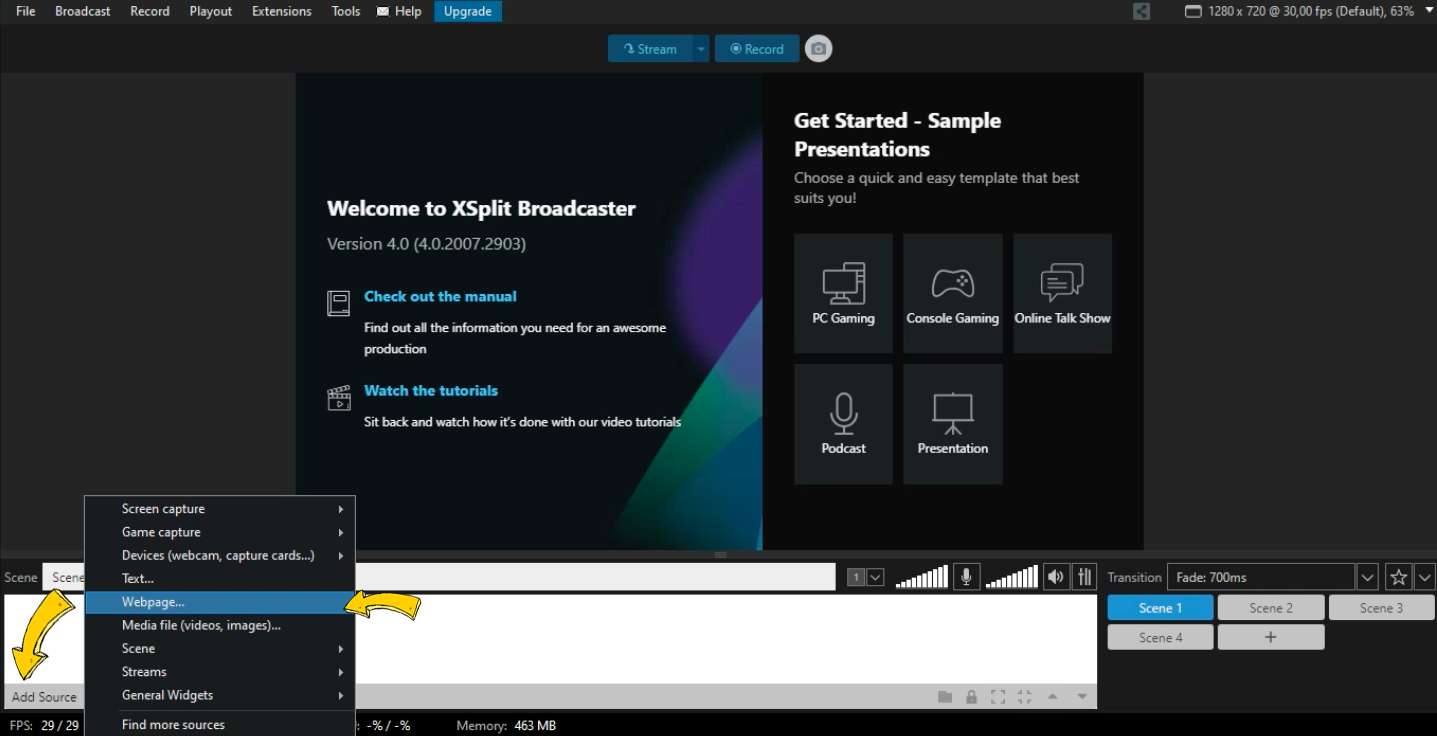
Task: Open the Help menu
Action: click(x=408, y=11)
